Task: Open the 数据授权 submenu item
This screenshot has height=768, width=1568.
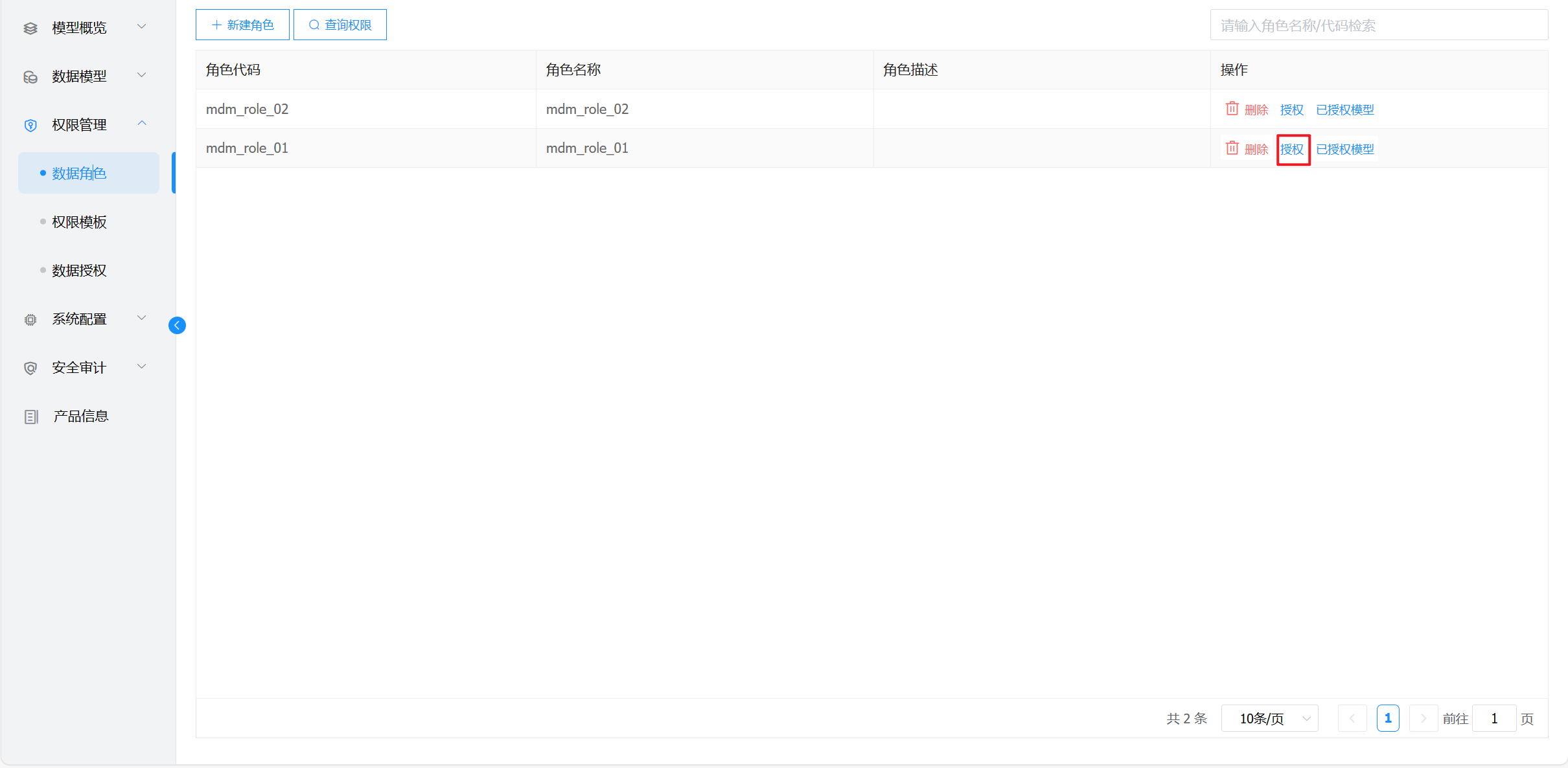Action: click(x=79, y=271)
